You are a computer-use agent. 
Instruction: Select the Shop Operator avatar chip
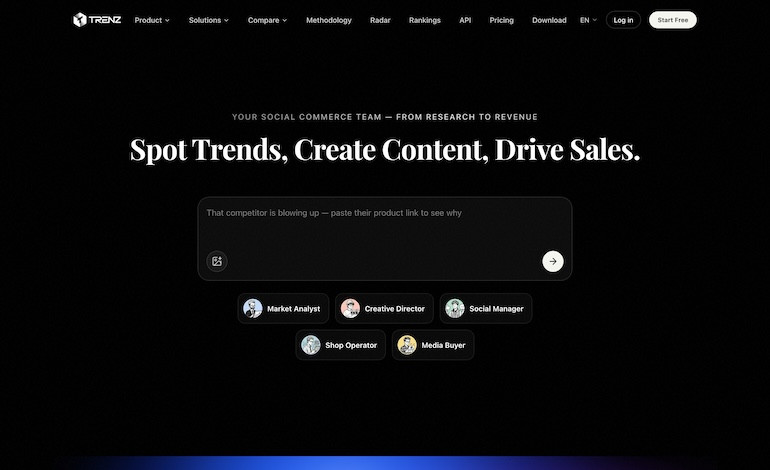pos(340,345)
